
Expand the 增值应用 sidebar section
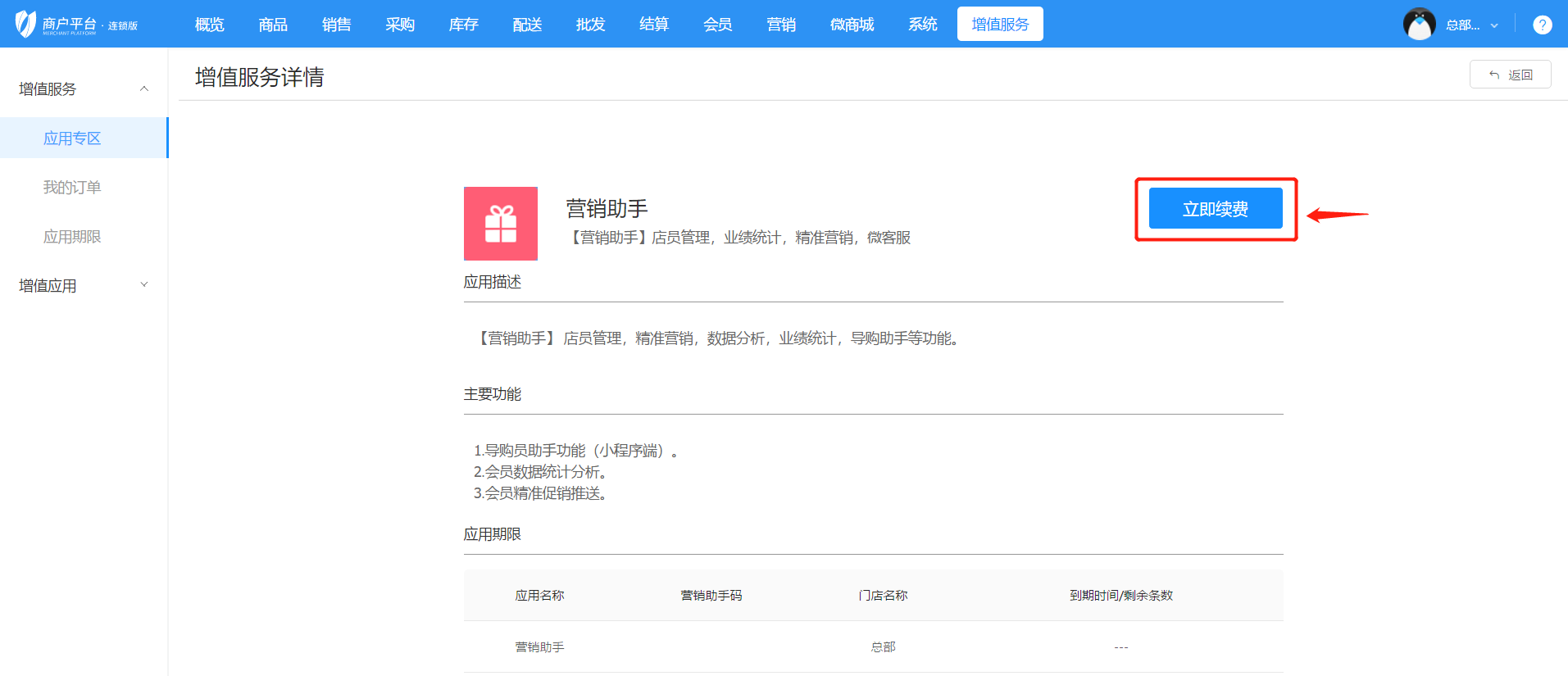pos(144,285)
